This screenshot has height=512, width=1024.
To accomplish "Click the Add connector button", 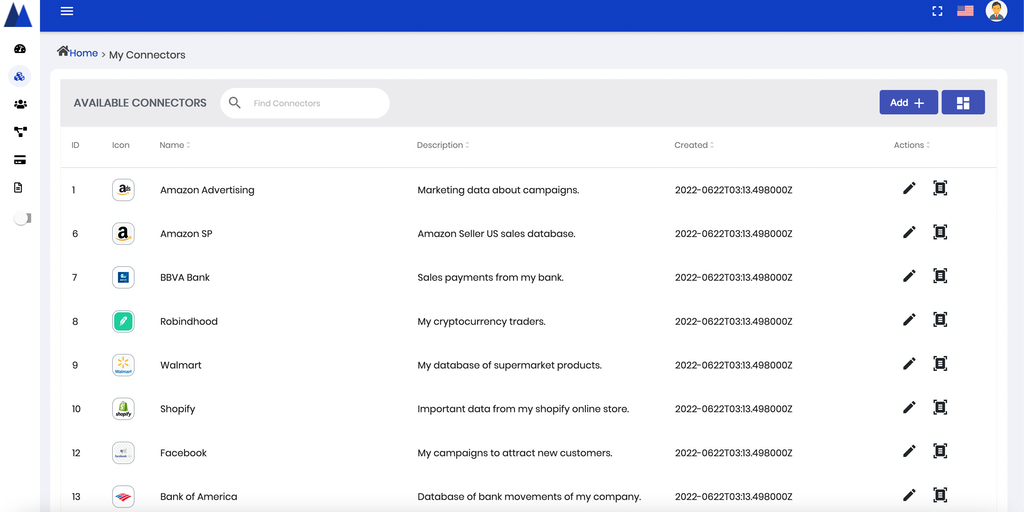I will [x=908, y=102].
